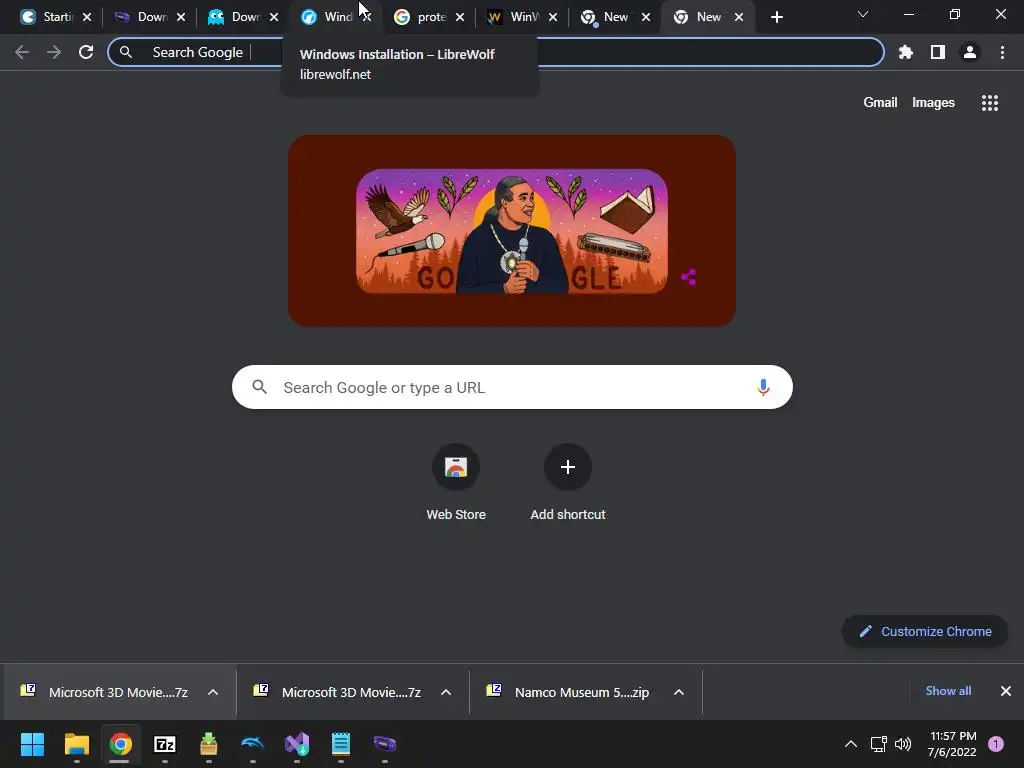The width and height of the screenshot is (1024, 768).
Task: Open the volume control in tray
Action: pyautogui.click(x=903, y=744)
